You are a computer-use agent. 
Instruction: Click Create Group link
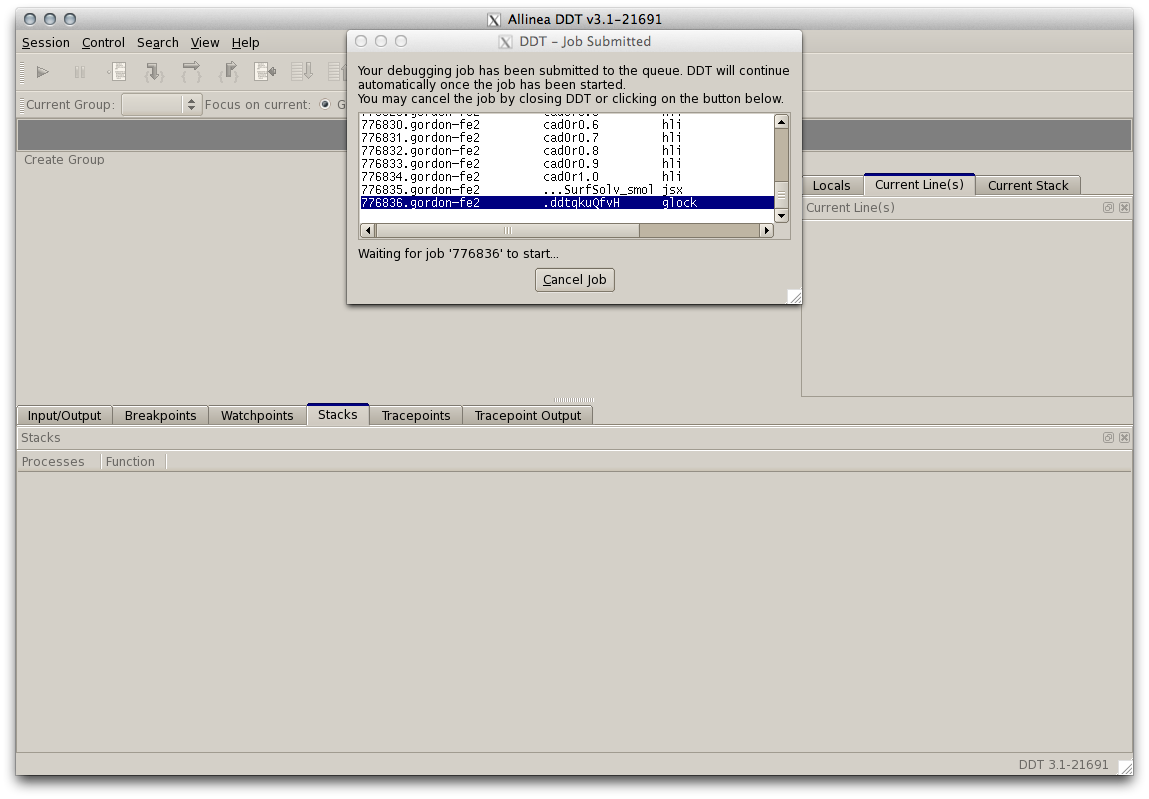[x=64, y=160]
